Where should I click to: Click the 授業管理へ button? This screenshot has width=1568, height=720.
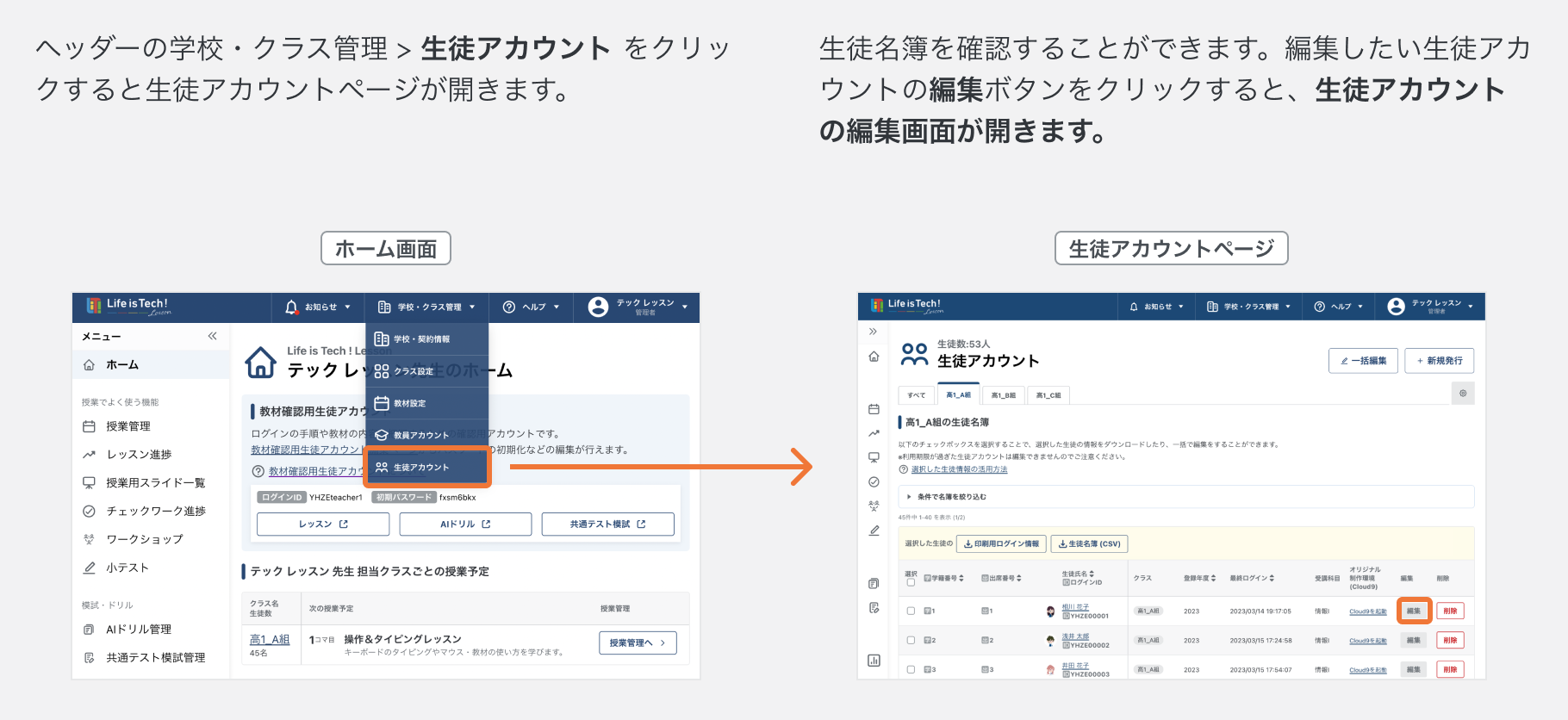pyautogui.click(x=638, y=642)
